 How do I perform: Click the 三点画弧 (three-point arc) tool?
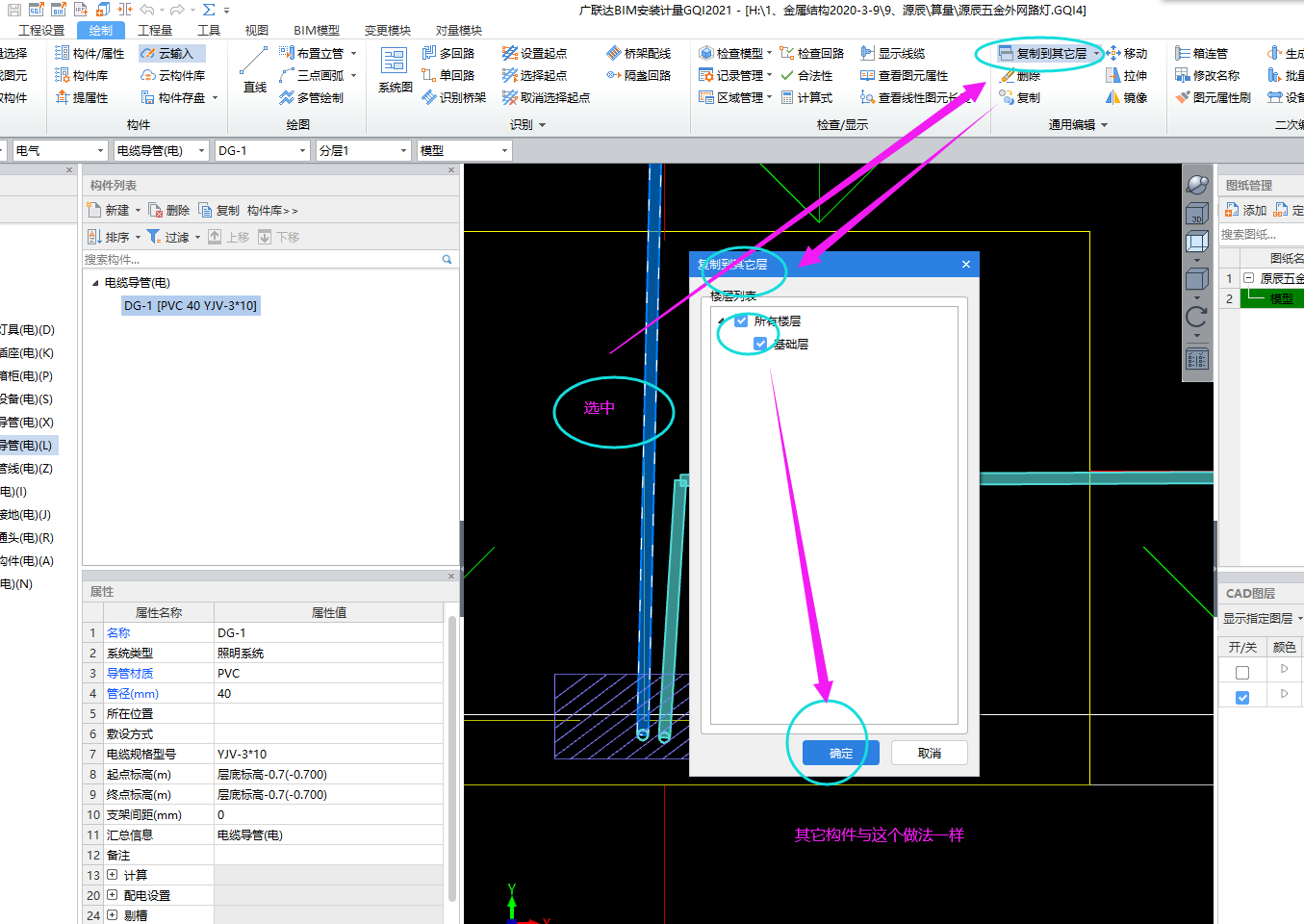pyautogui.click(x=312, y=75)
